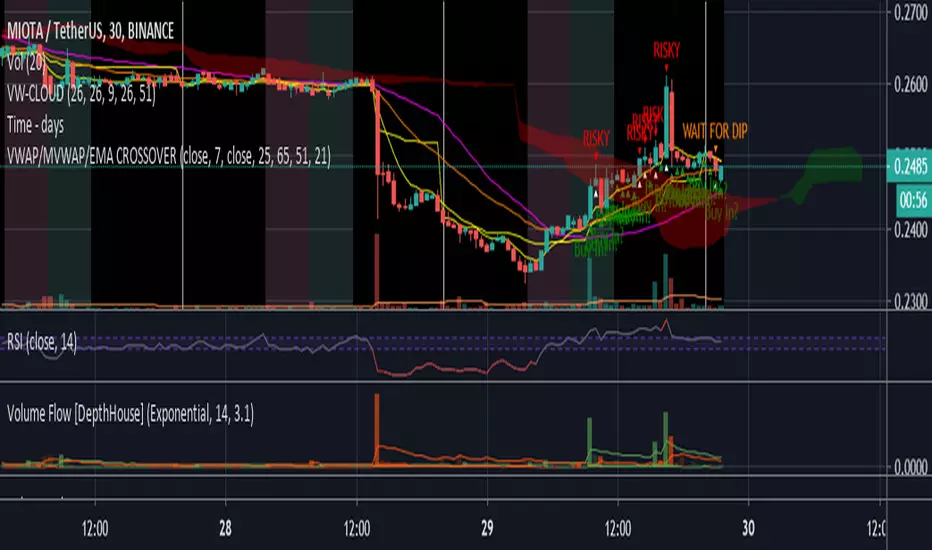The height and width of the screenshot is (550, 932).
Task: Click the Time - days indicator label
Action: point(35,125)
